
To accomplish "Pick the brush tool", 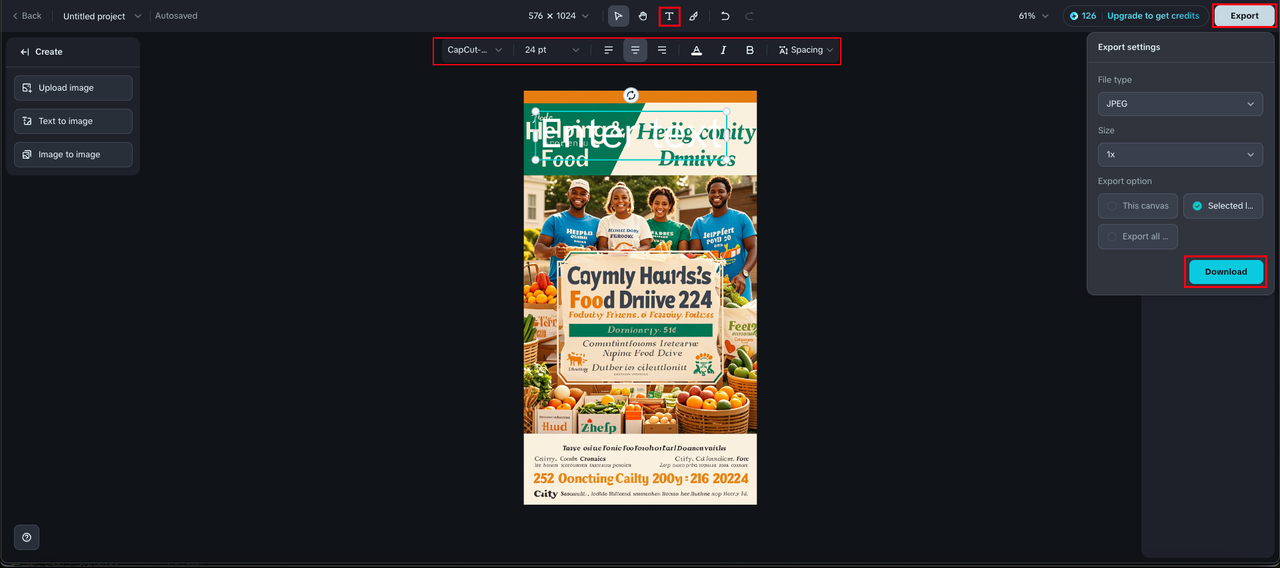I will tap(694, 16).
